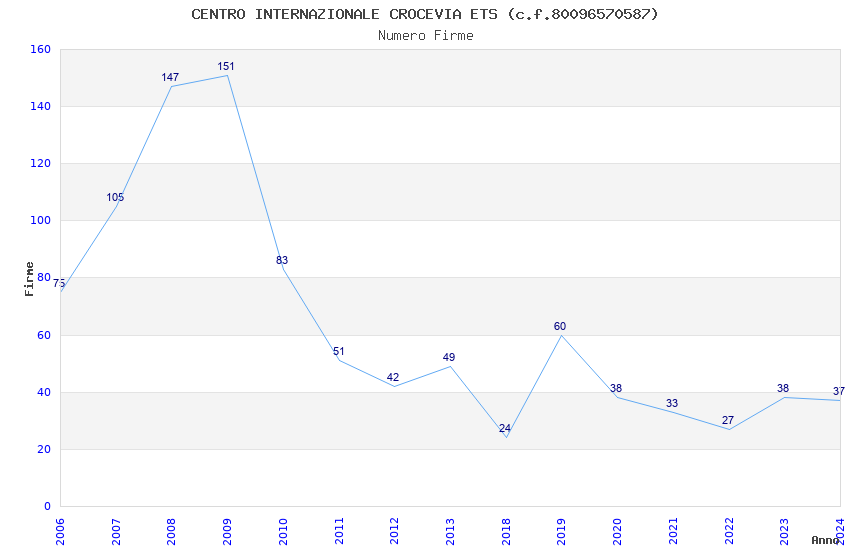Click the x-axis year 2019
Screen dimensions: 850x550
(562, 531)
